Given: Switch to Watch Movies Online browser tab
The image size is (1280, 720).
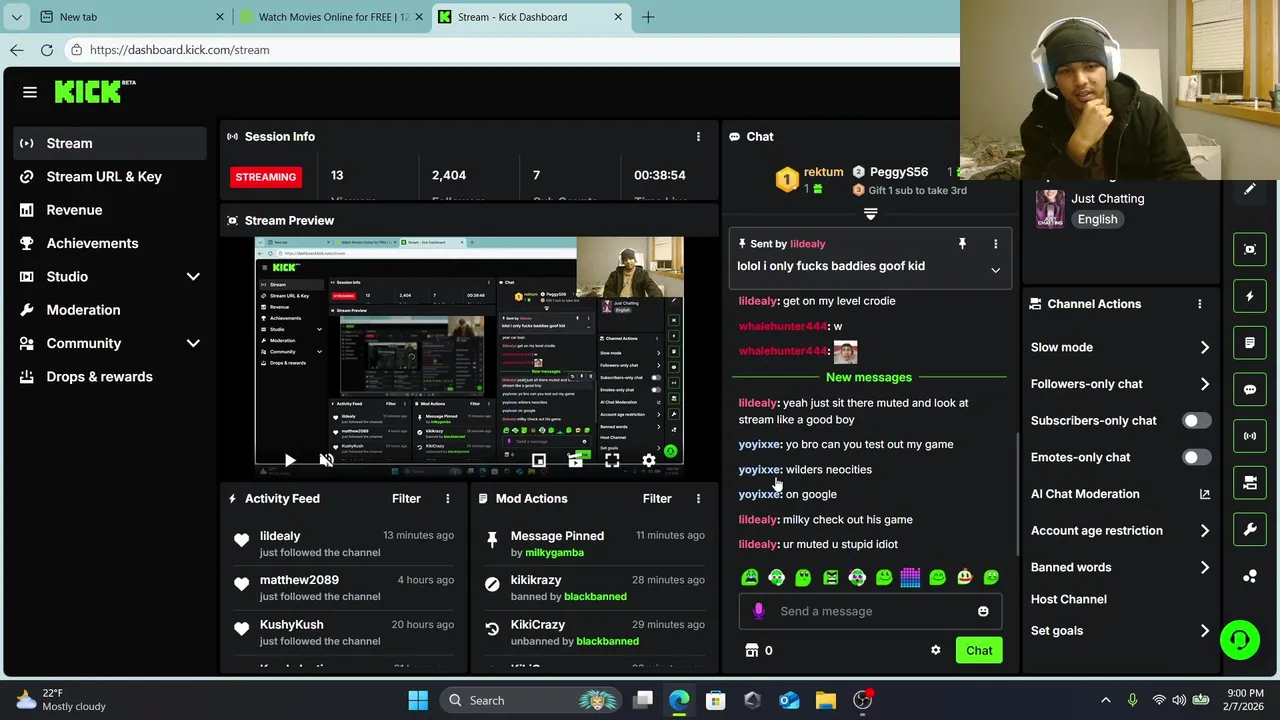Looking at the screenshot, I should click(332, 17).
